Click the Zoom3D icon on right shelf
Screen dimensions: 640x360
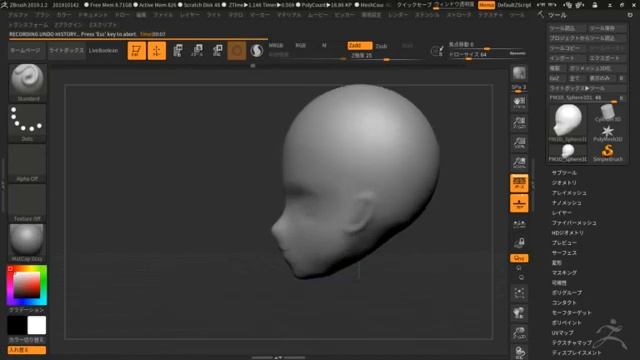pyautogui.click(x=519, y=333)
